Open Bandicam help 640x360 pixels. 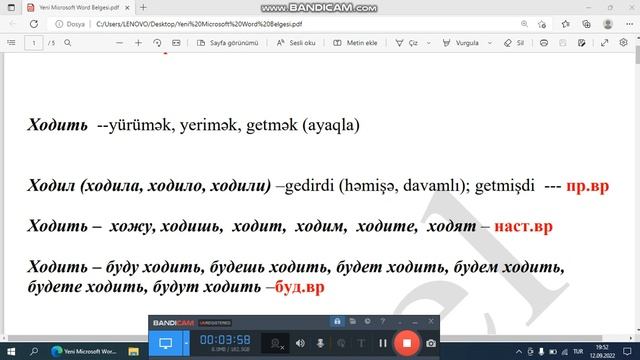tap(383, 322)
